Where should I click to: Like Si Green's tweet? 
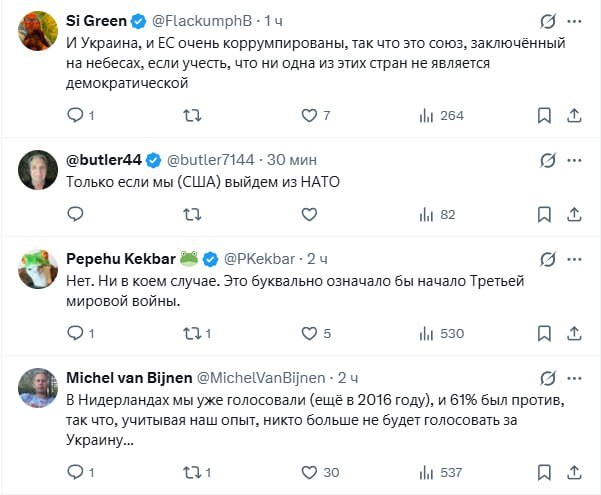(x=309, y=115)
